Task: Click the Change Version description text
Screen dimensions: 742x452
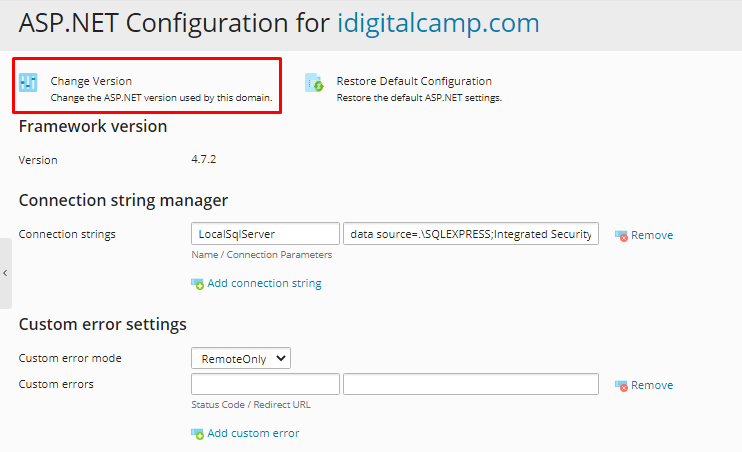Action: pos(162,98)
